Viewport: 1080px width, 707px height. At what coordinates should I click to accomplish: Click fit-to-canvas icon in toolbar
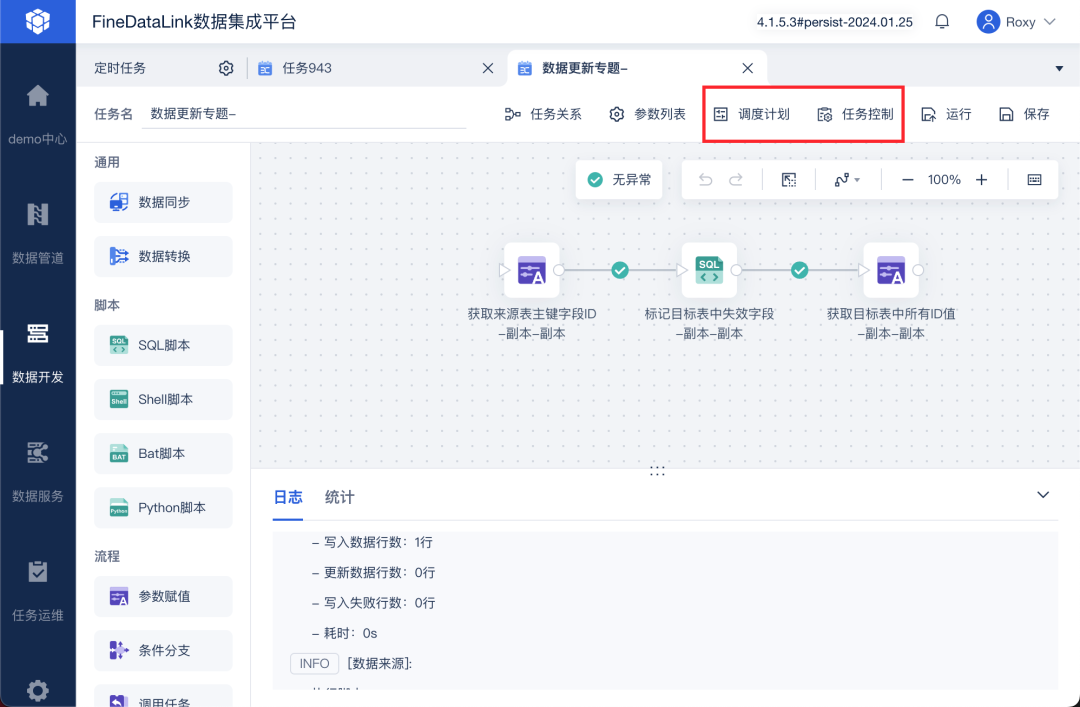(x=789, y=180)
